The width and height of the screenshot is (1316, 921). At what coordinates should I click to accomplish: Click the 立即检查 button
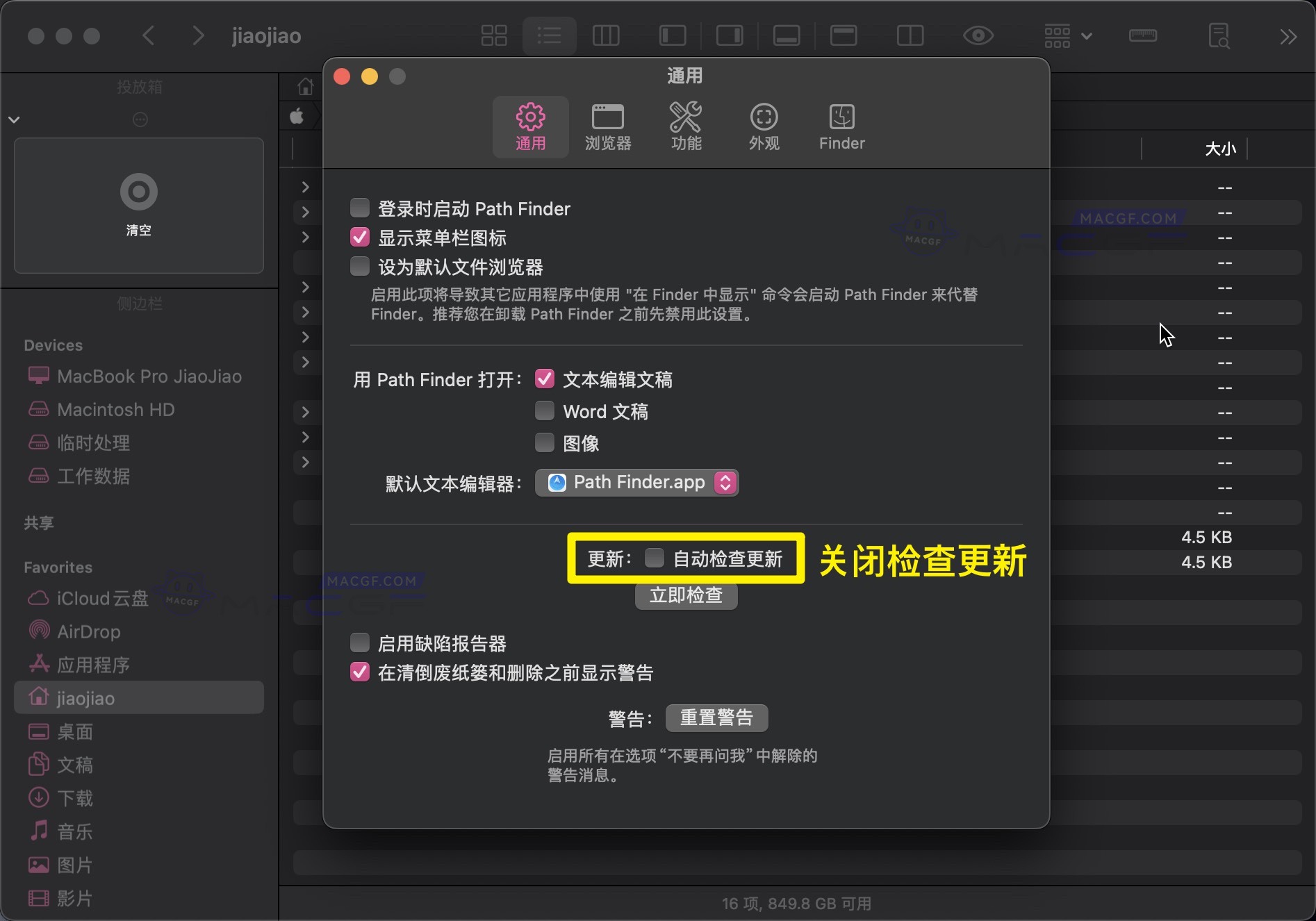click(685, 595)
